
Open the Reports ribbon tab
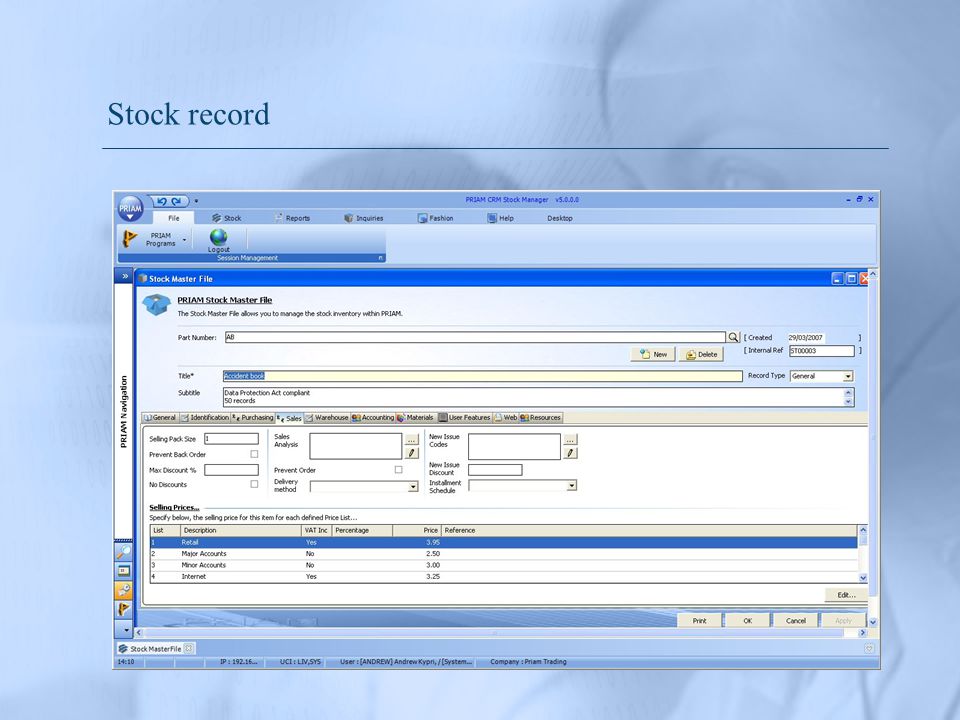coord(292,218)
